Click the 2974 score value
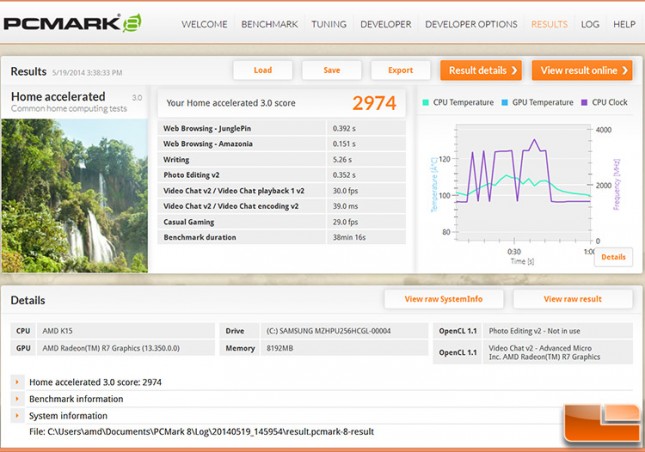Screen dimensions: 645x452 tap(374, 103)
